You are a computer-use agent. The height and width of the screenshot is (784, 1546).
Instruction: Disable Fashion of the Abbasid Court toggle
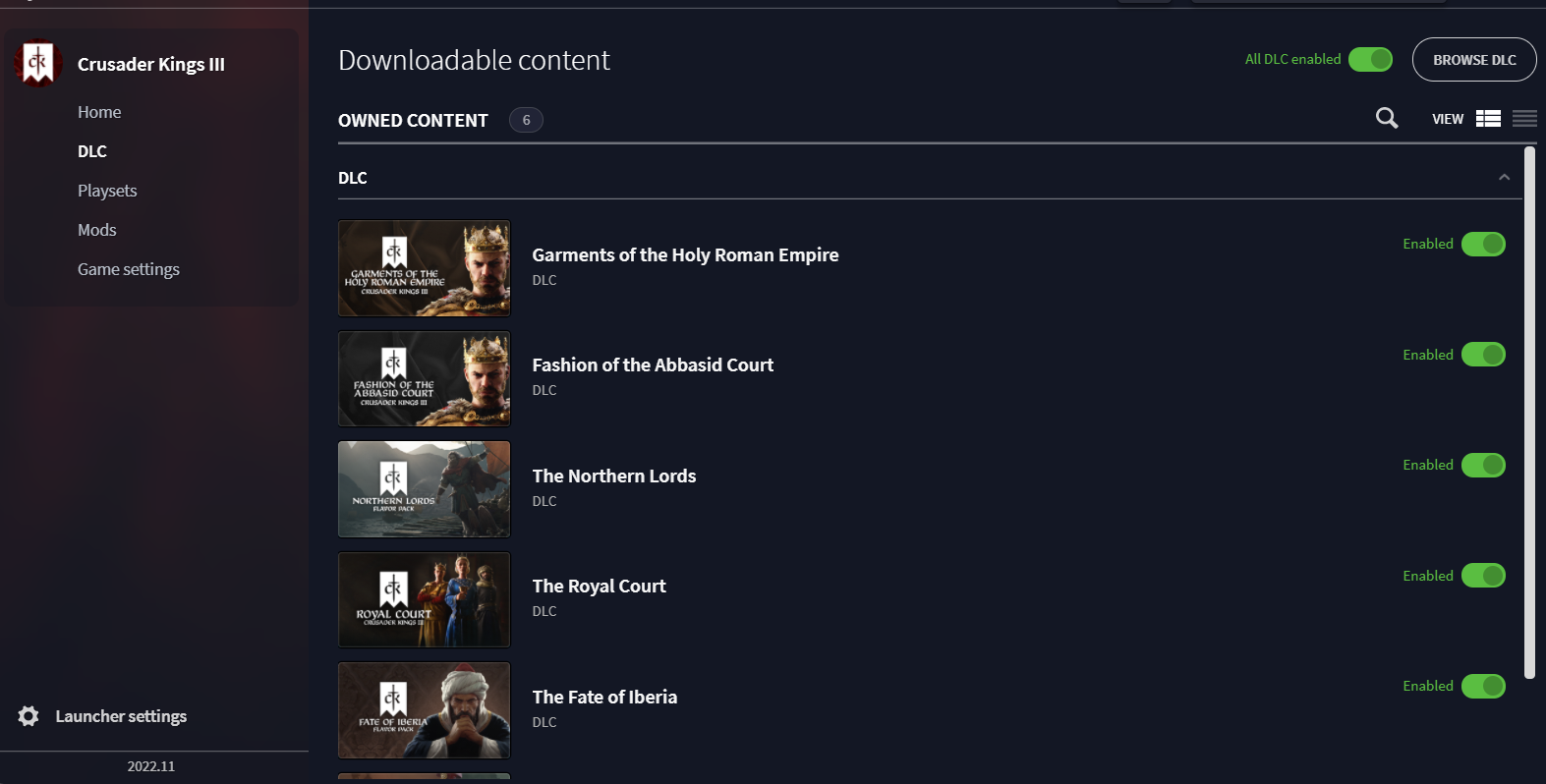pyautogui.click(x=1483, y=355)
